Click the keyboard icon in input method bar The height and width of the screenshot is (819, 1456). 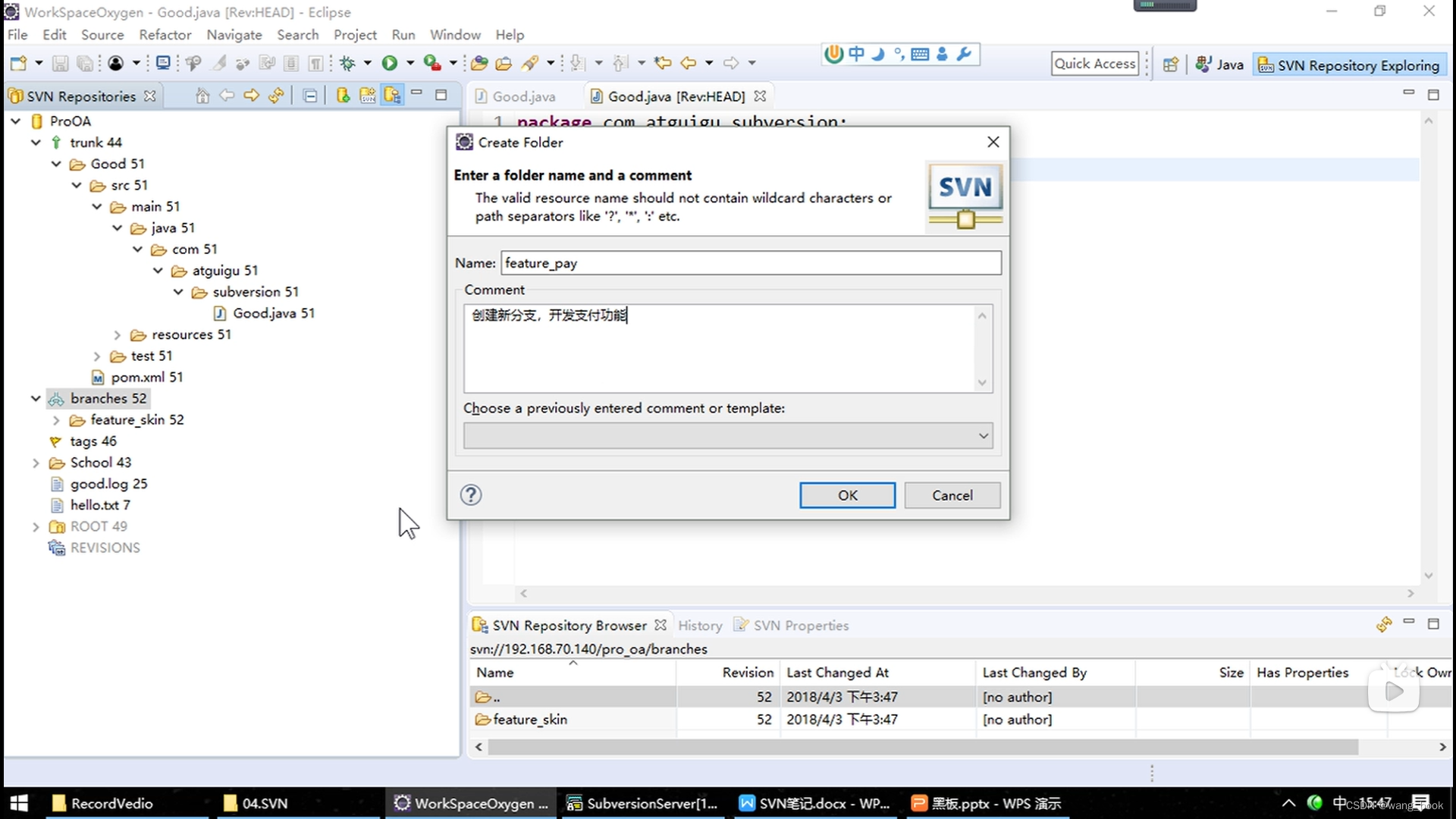click(x=920, y=54)
